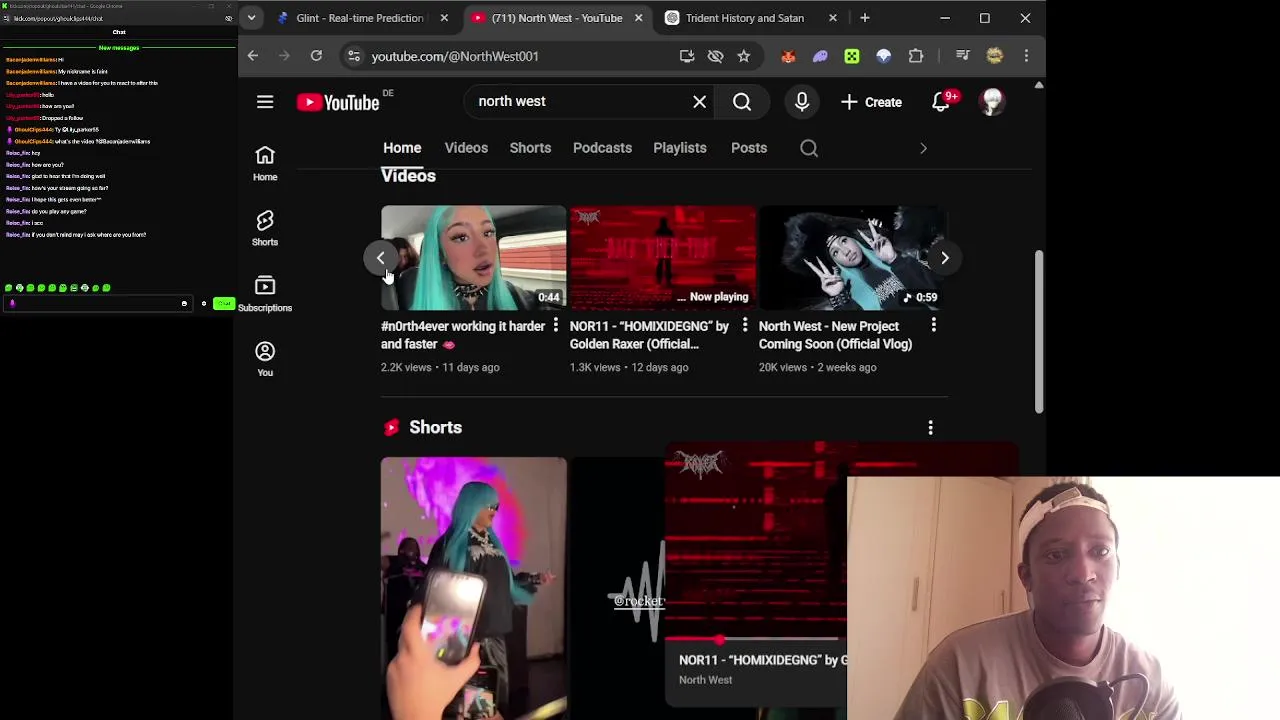Screen dimensions: 1280x720
Task: Send message with green Chat button
Action: coord(223,303)
